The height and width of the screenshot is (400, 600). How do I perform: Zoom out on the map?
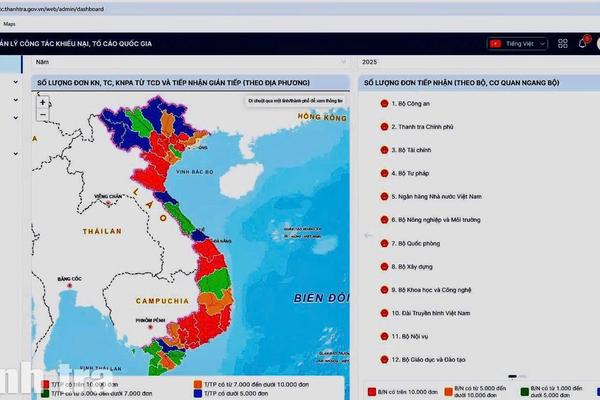point(43,114)
